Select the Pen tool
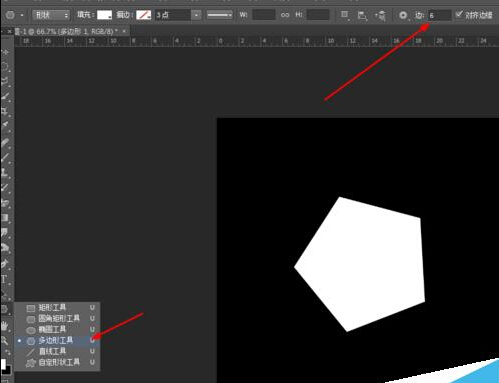The width and height of the screenshot is (499, 383). point(5,263)
